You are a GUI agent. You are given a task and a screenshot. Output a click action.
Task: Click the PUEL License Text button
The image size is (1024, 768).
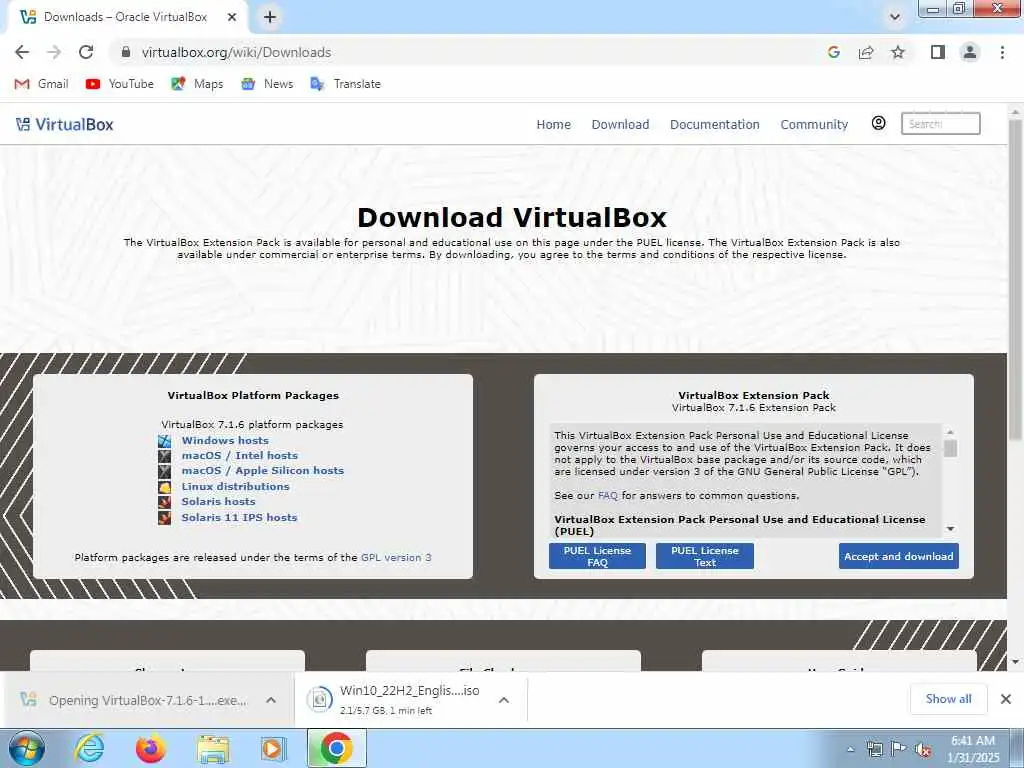[x=705, y=556]
